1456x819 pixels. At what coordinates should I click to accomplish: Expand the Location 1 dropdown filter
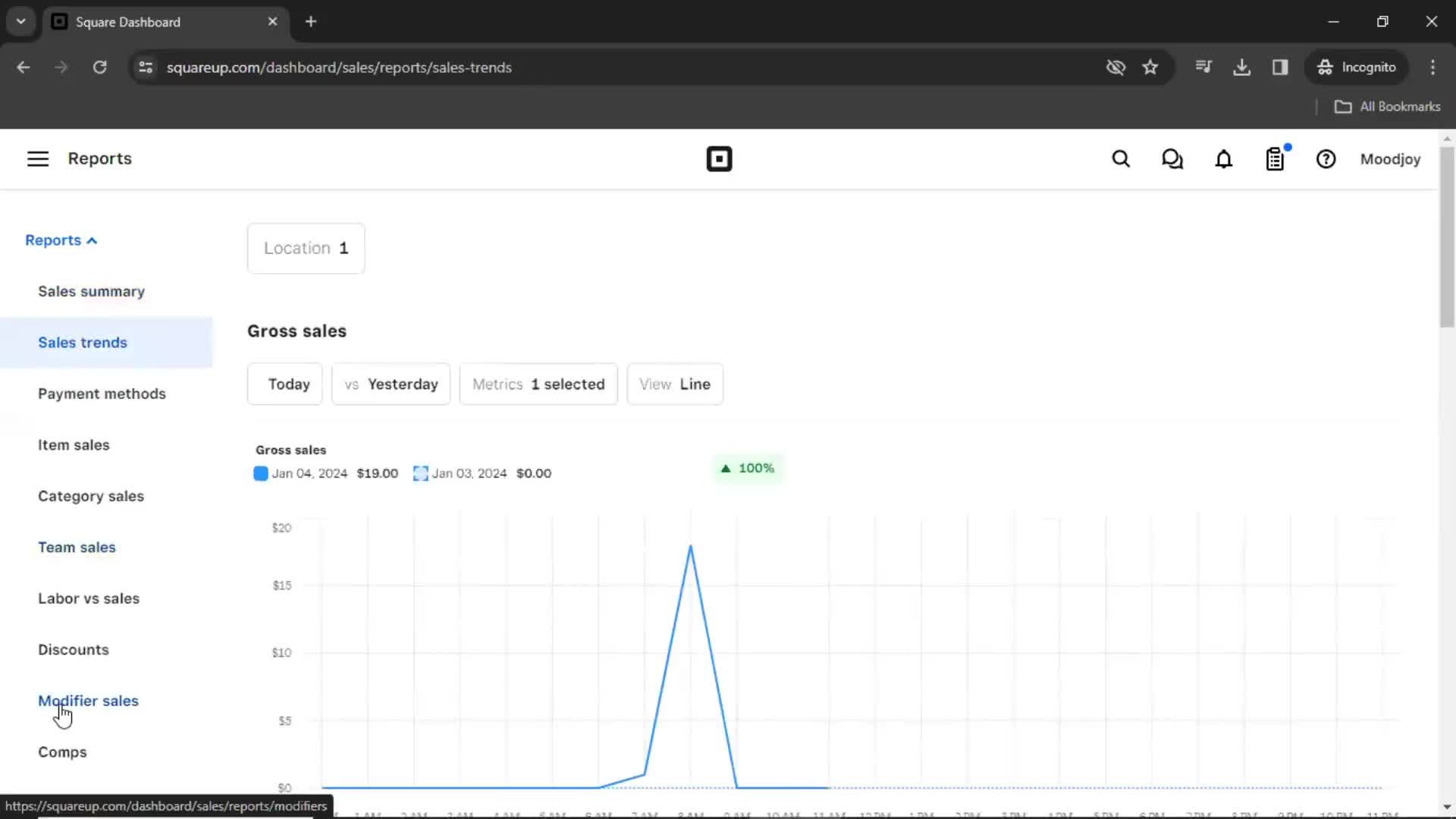(305, 248)
